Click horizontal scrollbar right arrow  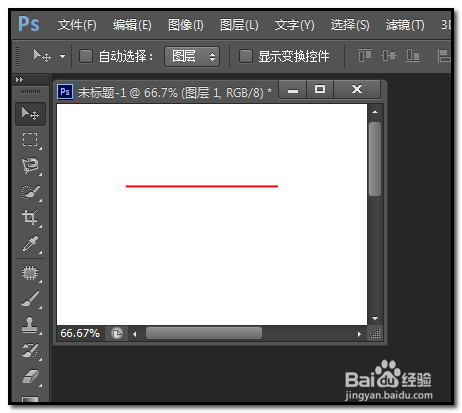tap(359, 334)
